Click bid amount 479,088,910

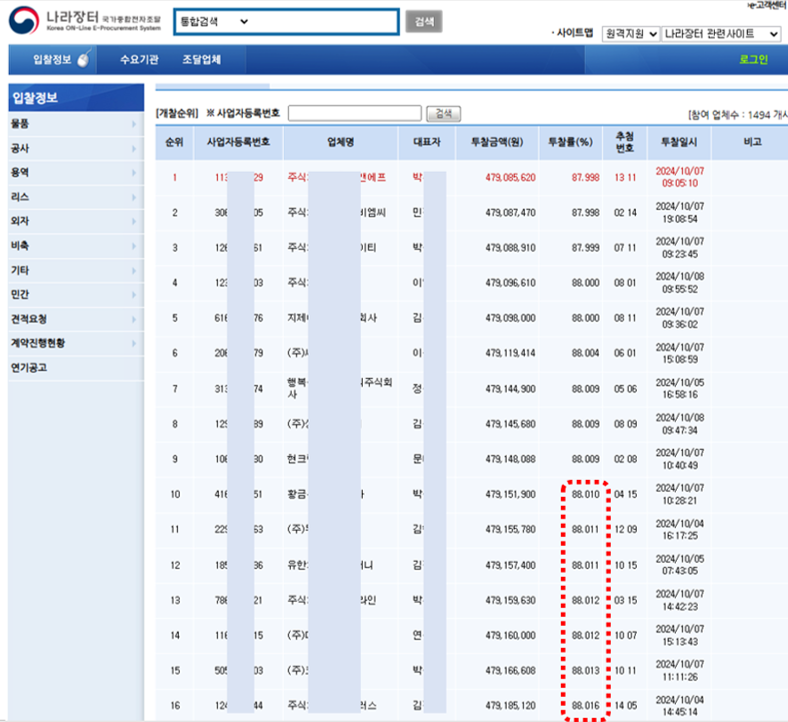[511, 248]
